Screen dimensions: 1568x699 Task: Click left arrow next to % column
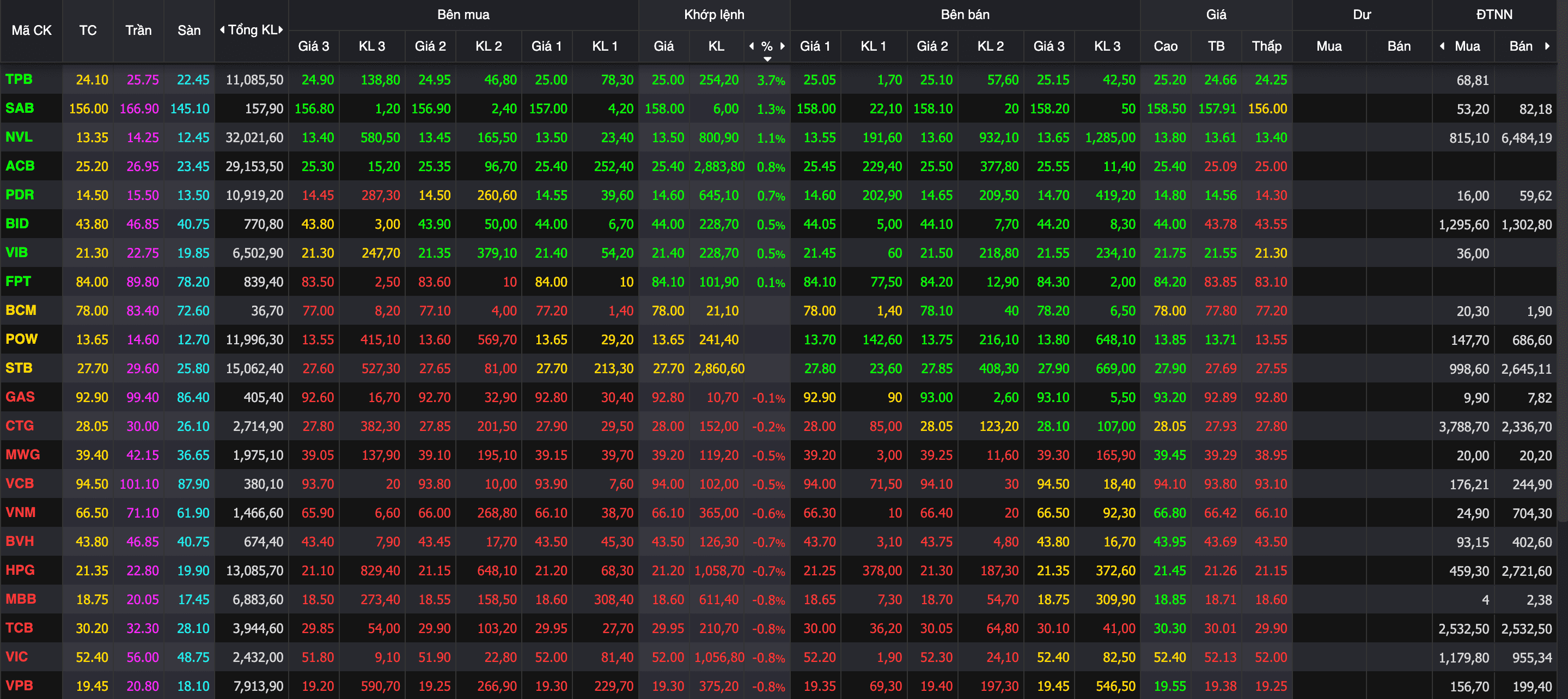pos(752,46)
